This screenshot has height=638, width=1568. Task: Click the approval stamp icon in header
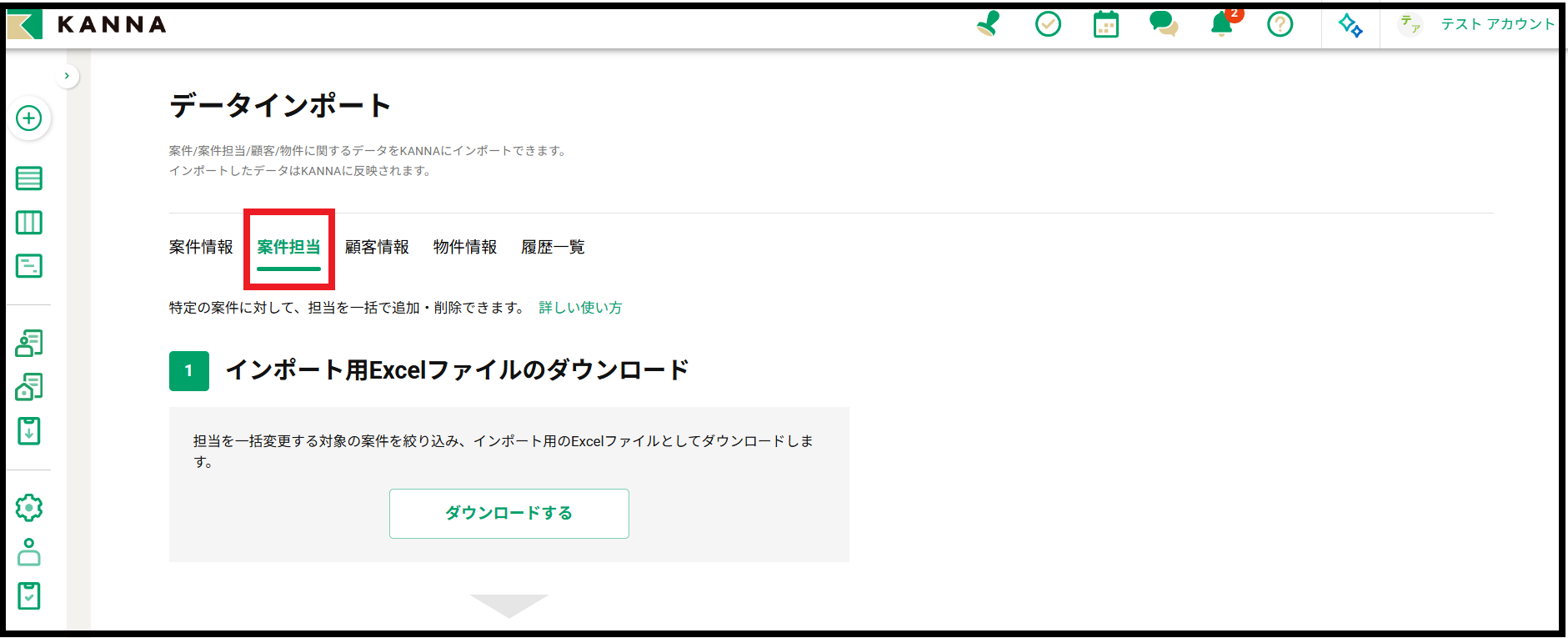(988, 24)
